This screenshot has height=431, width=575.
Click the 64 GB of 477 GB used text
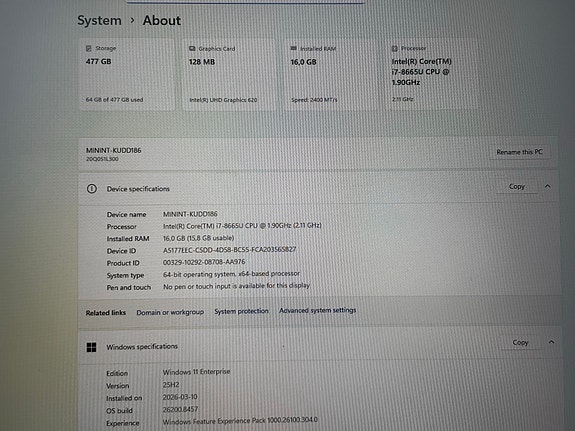click(x=114, y=100)
